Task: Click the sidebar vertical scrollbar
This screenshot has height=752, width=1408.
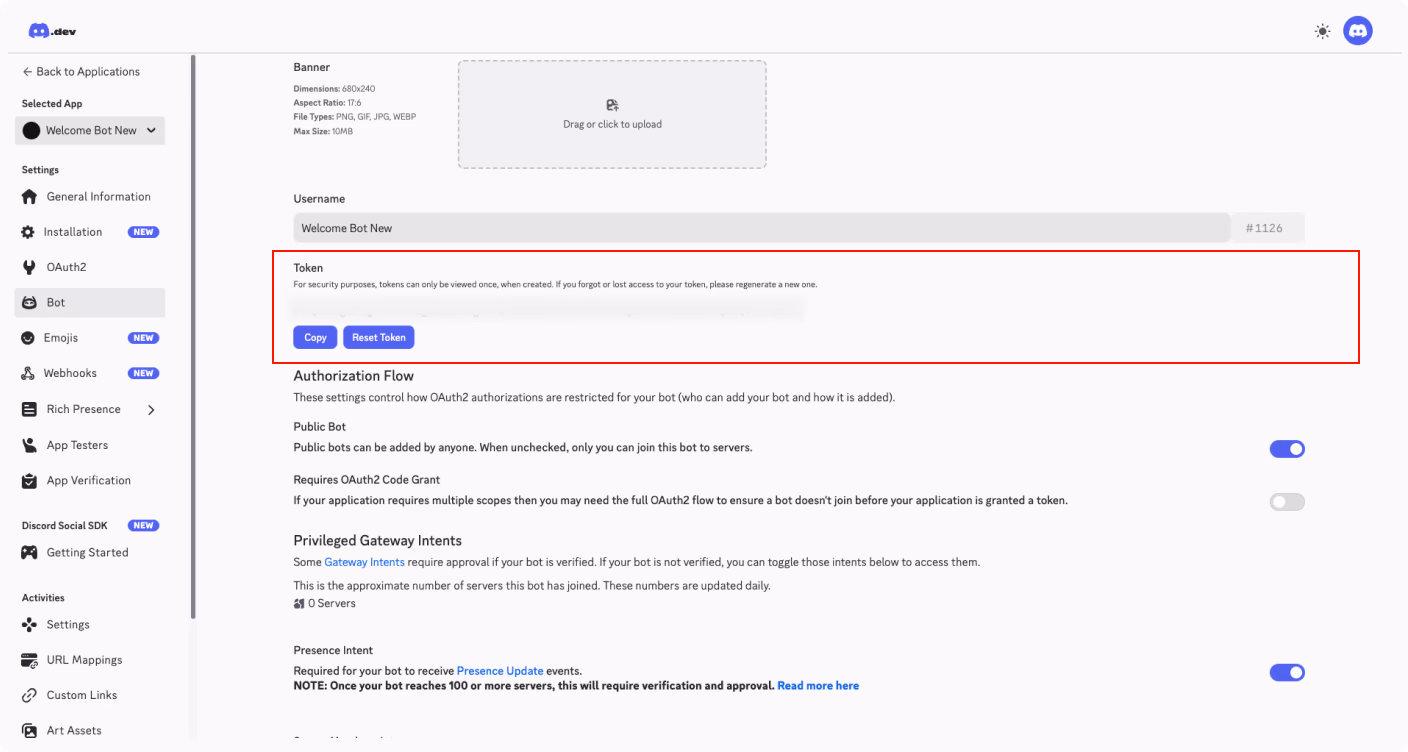Action: [193, 337]
